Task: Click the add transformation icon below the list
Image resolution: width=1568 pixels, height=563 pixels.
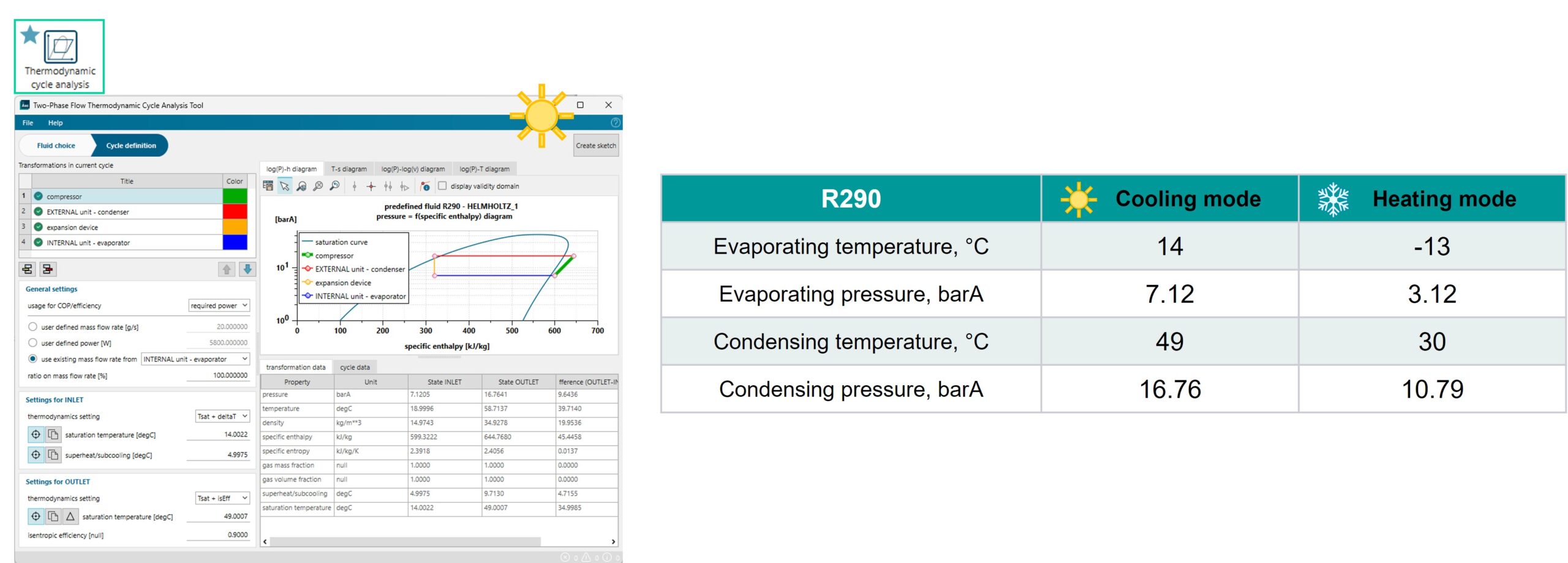Action: click(28, 269)
